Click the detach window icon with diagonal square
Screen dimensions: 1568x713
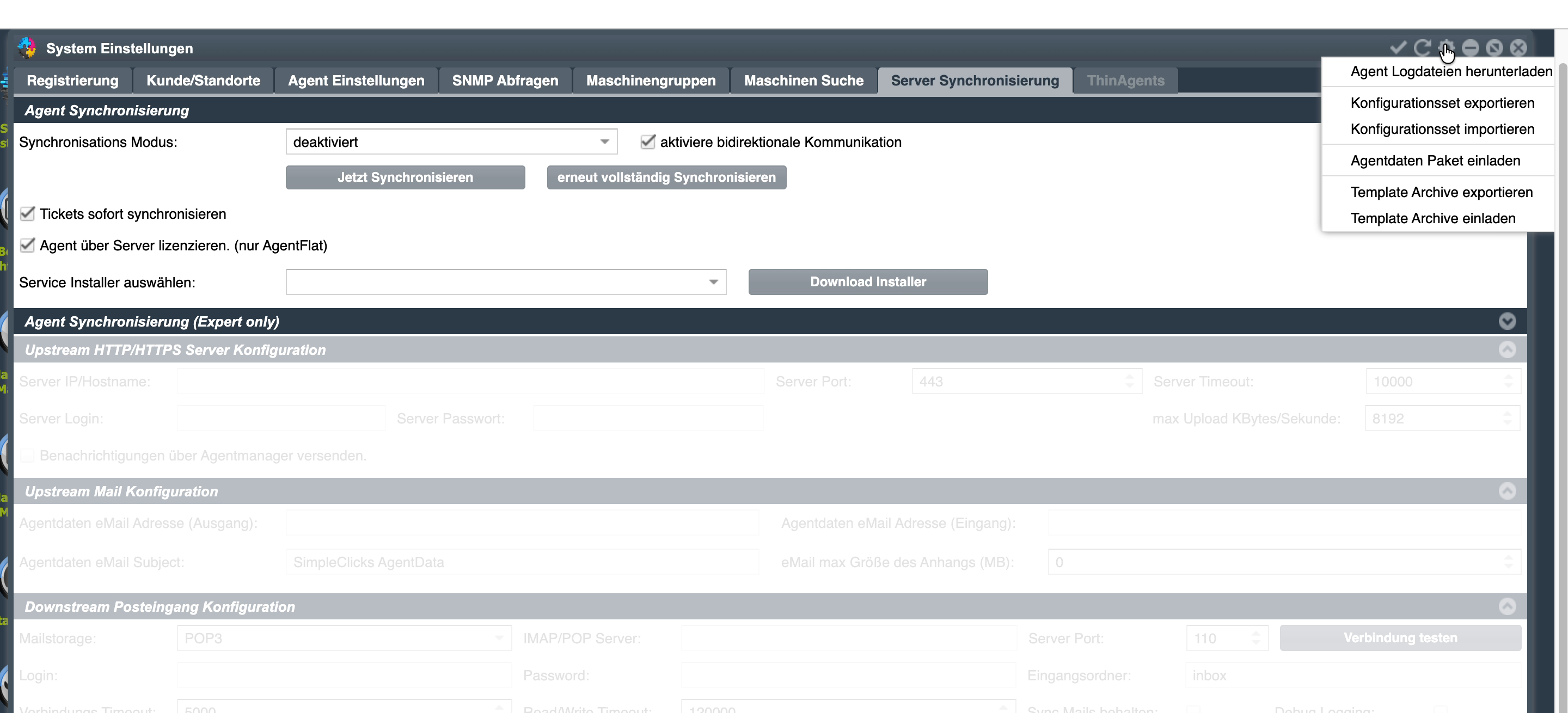coord(1494,47)
